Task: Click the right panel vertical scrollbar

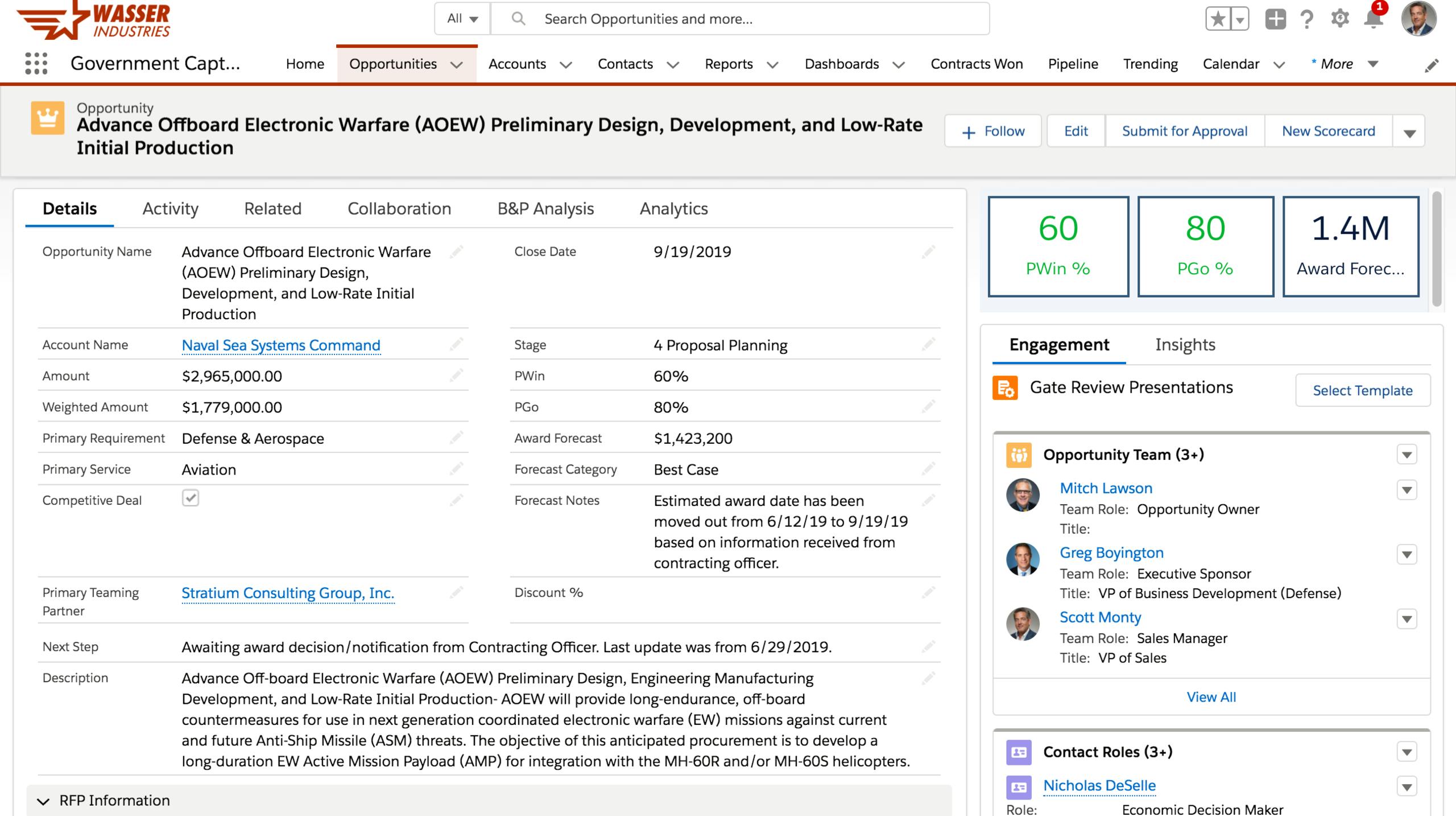Action: tap(1437, 249)
